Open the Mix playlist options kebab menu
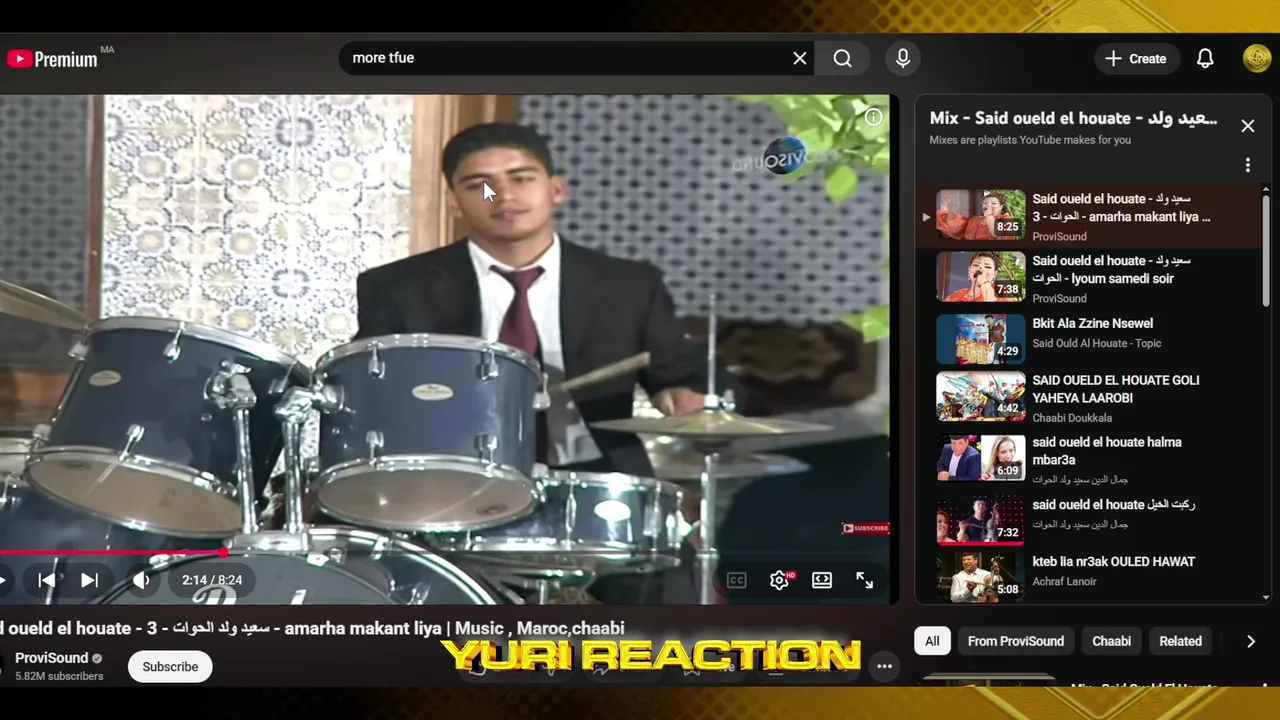 click(x=1248, y=165)
